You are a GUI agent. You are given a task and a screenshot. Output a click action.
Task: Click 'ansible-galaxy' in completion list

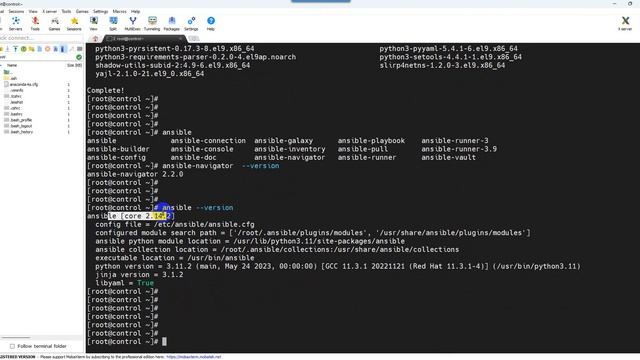pos(283,141)
